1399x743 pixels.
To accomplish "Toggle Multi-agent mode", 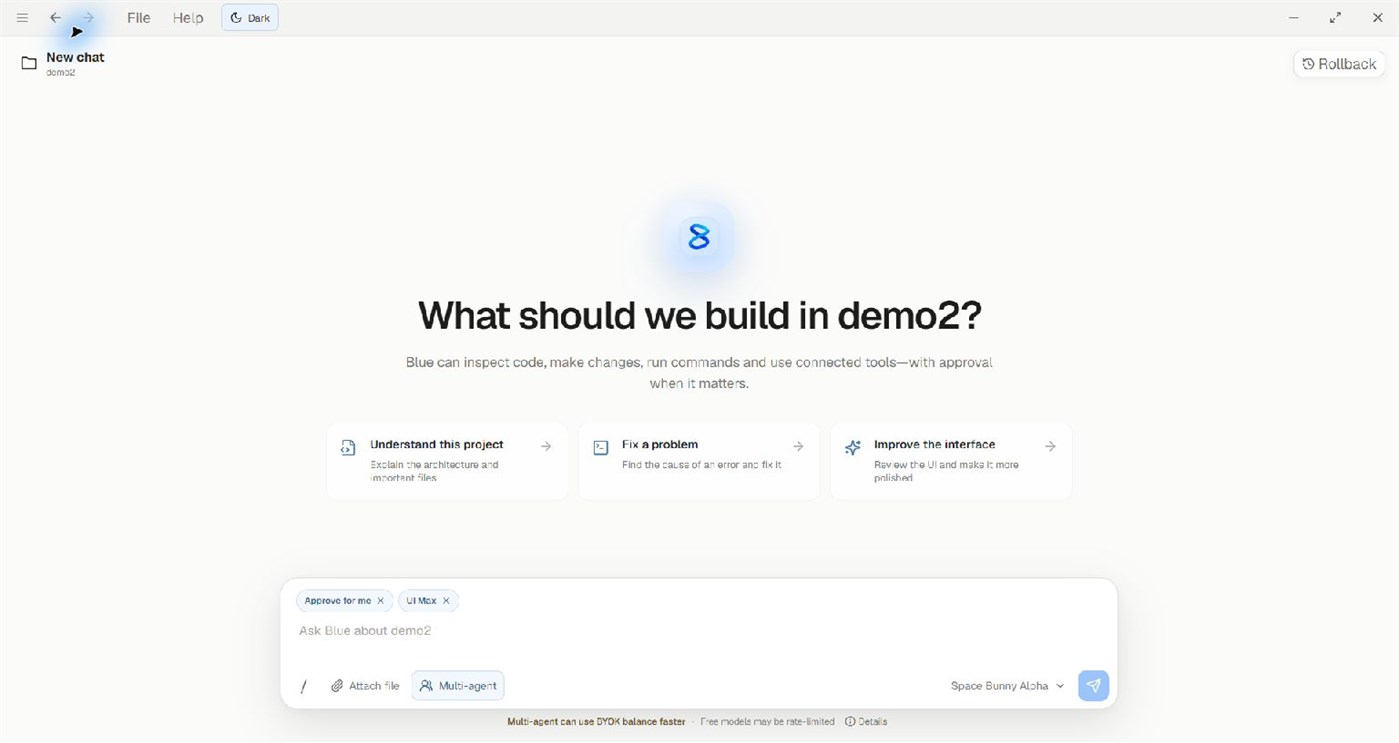I will [458, 686].
